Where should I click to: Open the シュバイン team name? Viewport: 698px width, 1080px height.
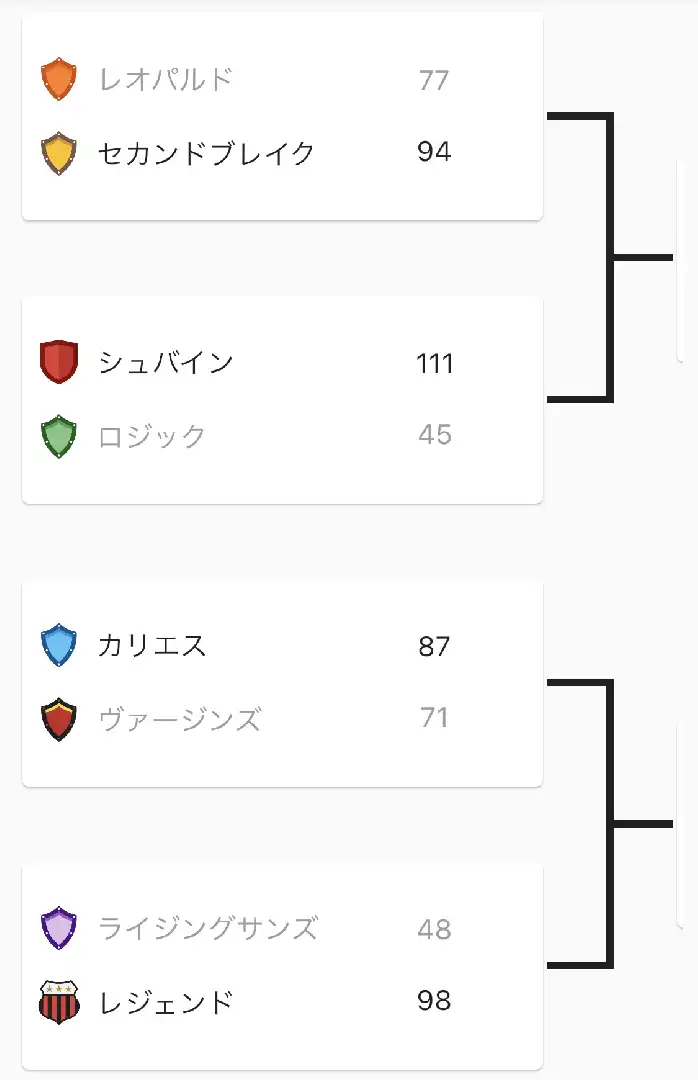click(x=165, y=362)
